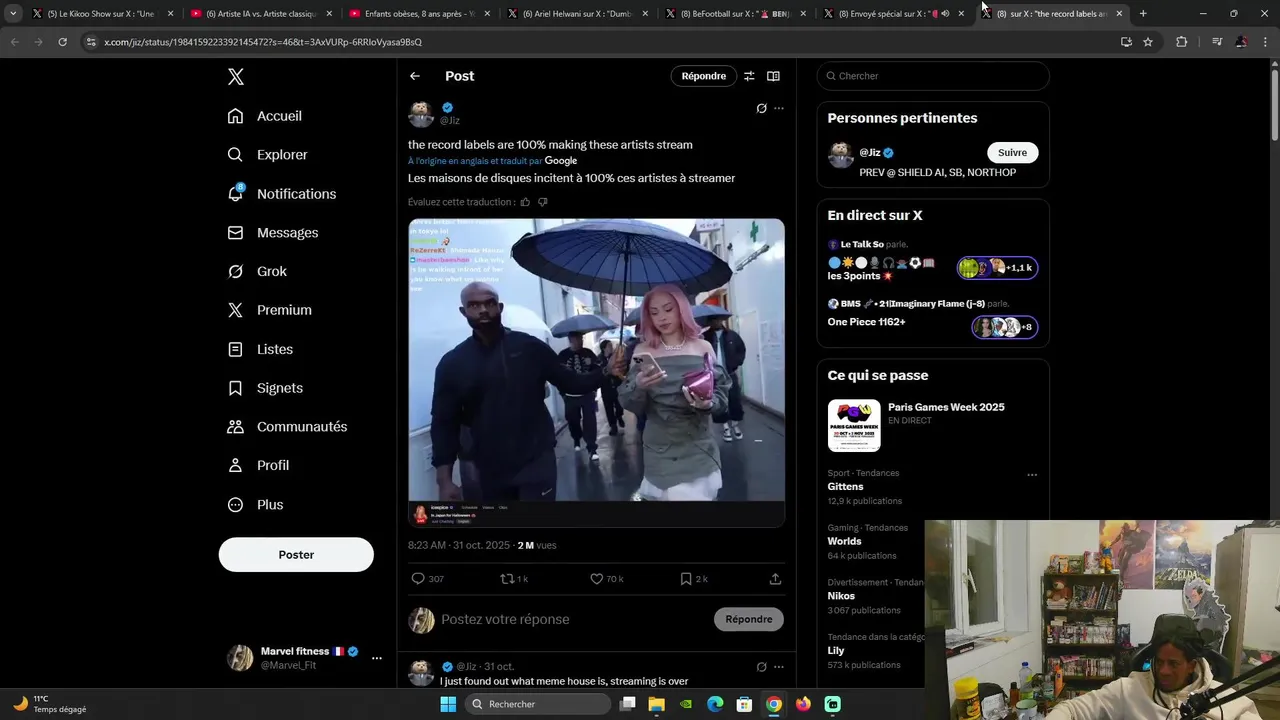Open Marvel fitness account menu dots

pyautogui.click(x=377, y=658)
